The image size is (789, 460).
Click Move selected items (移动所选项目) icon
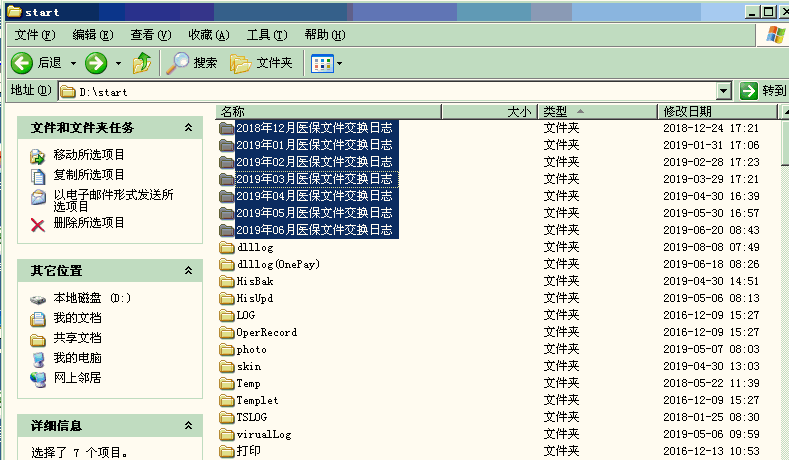click(x=38, y=156)
